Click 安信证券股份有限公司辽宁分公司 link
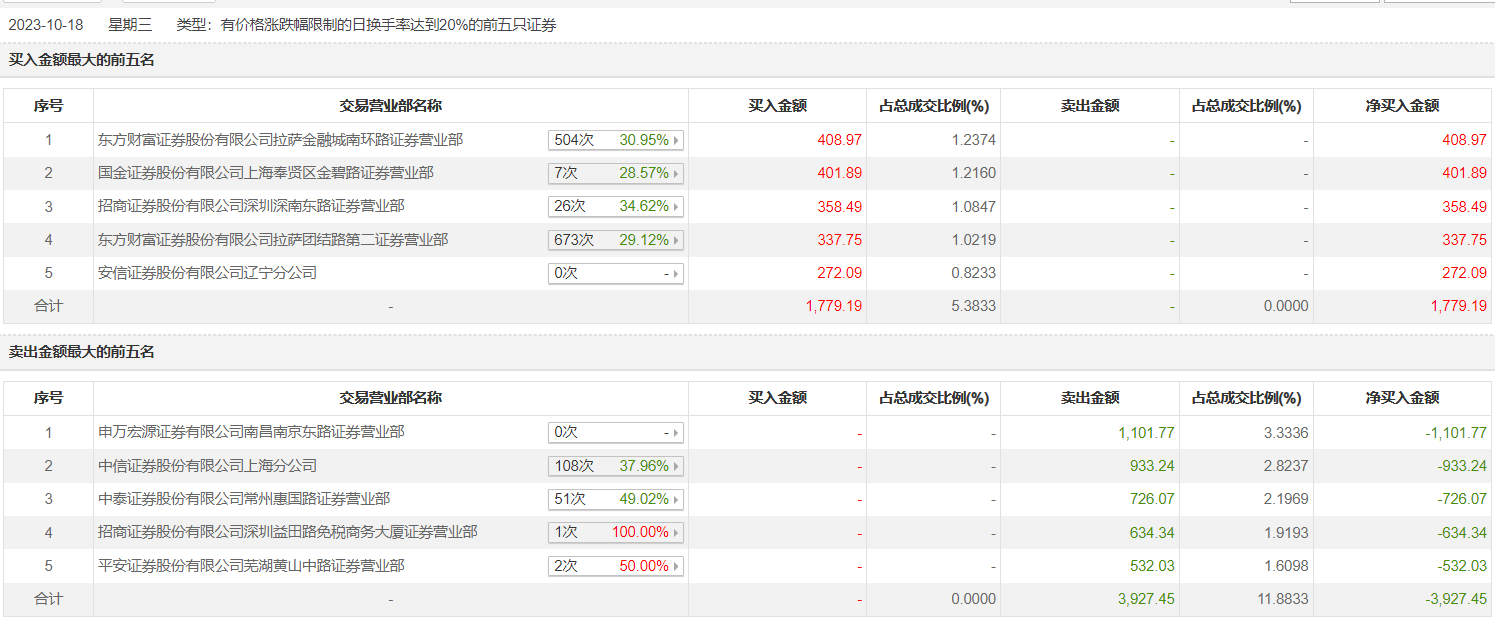This screenshot has width=1495, height=622. click(207, 273)
